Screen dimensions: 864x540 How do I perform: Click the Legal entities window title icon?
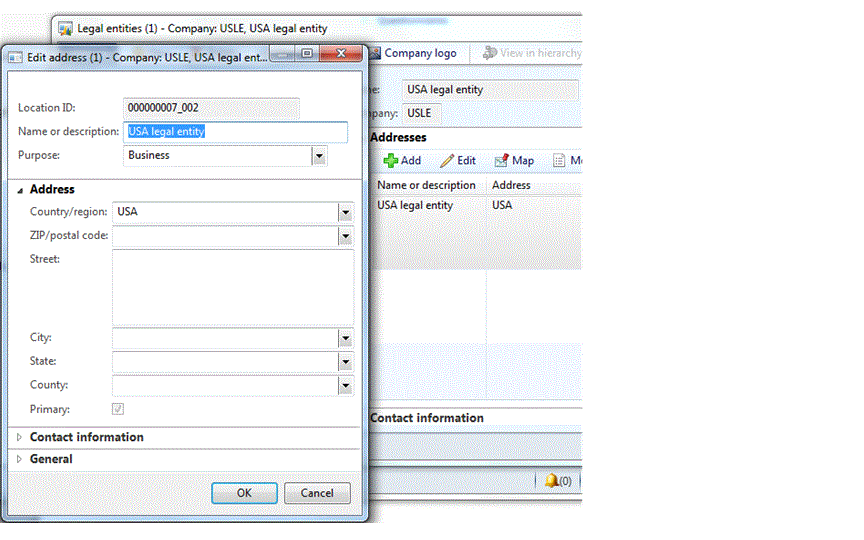(66, 28)
